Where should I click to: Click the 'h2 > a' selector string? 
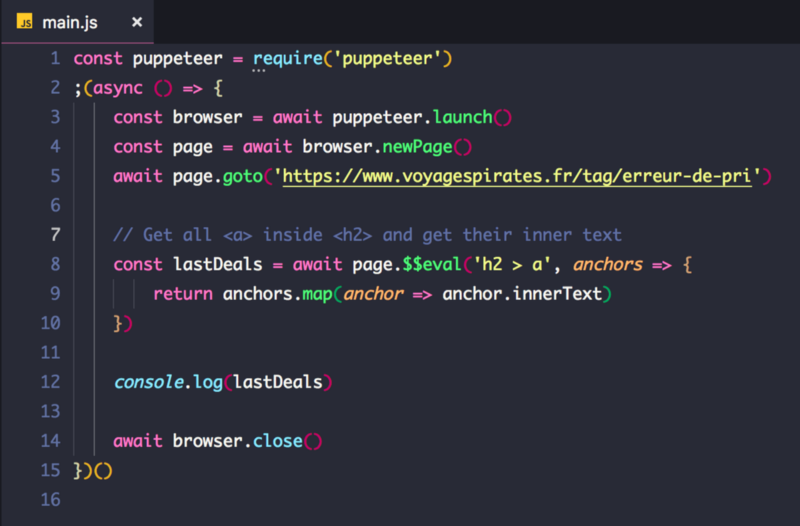click(512, 265)
